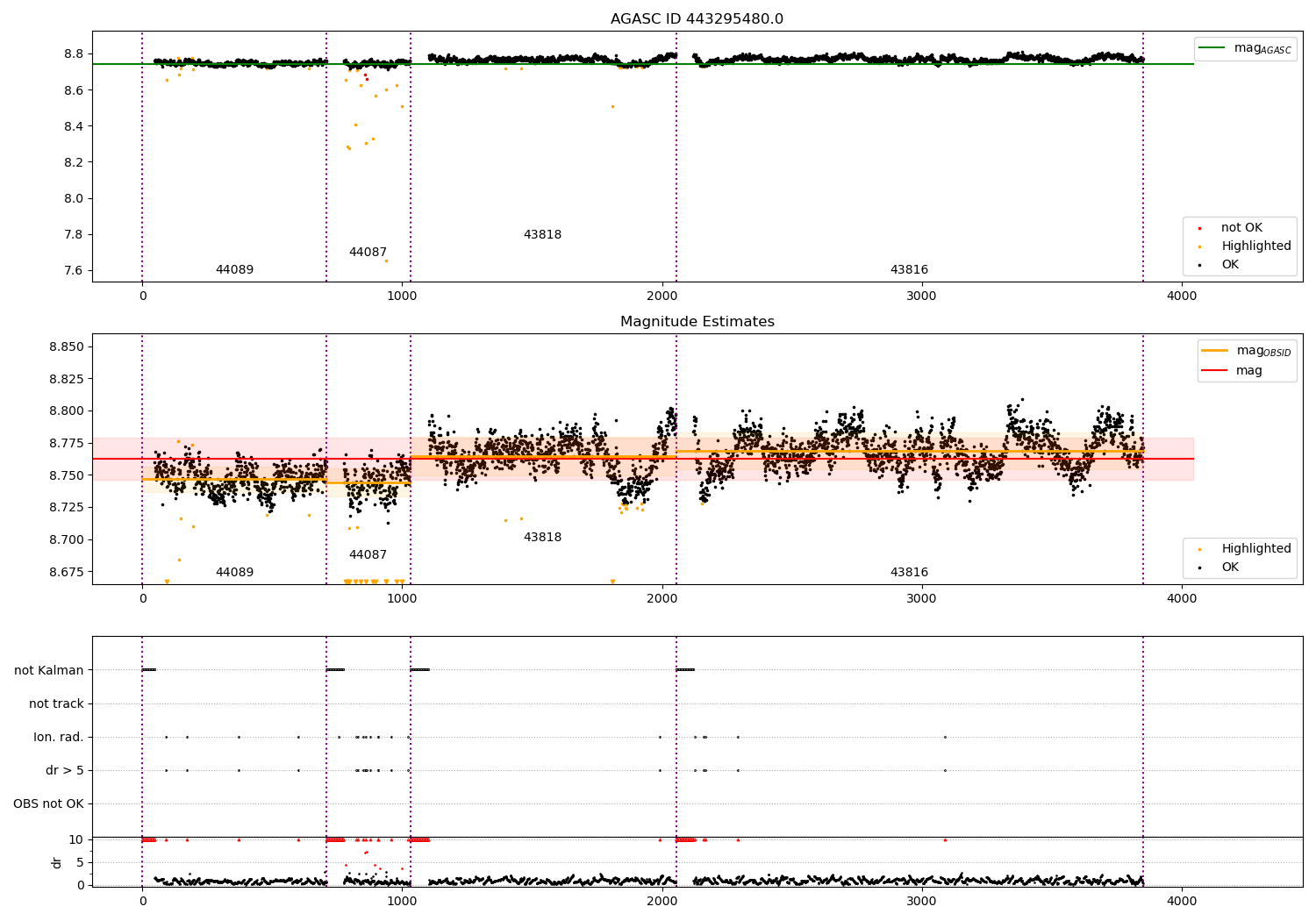1316x921 pixels.
Task: Click the 7.8 y-axis tick label
Action: point(74,234)
